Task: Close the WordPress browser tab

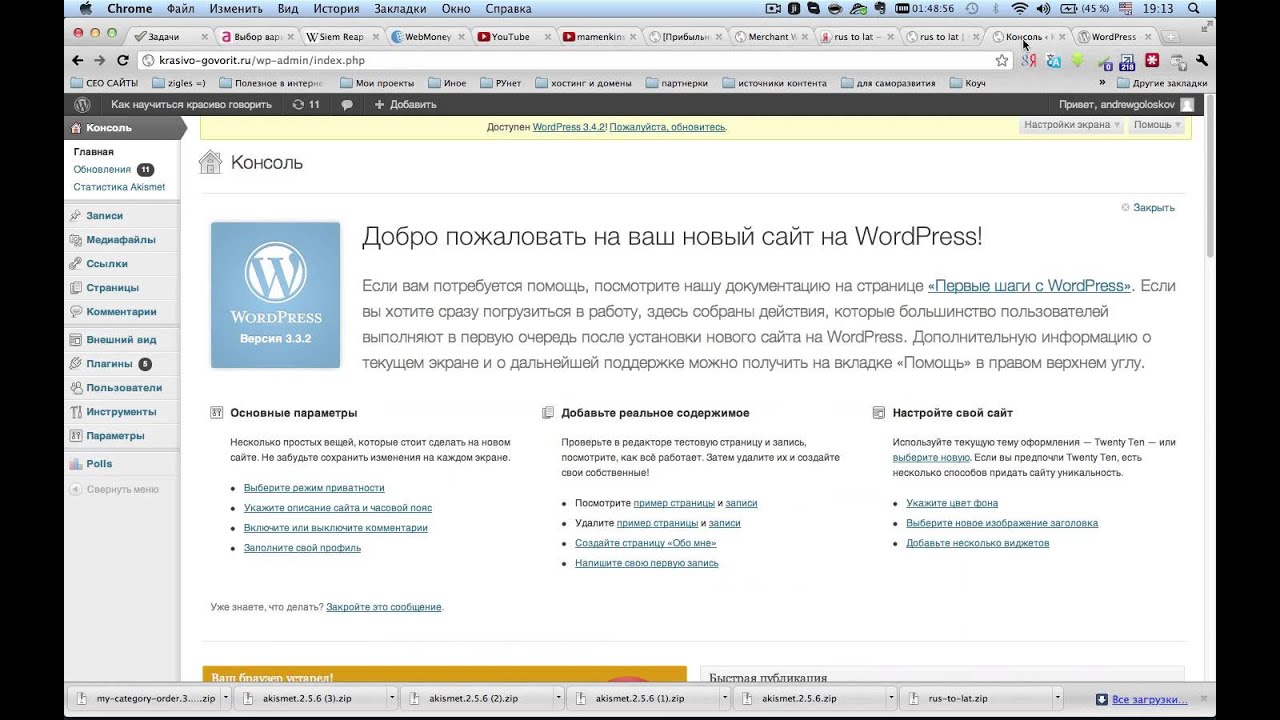Action: 1148,37
